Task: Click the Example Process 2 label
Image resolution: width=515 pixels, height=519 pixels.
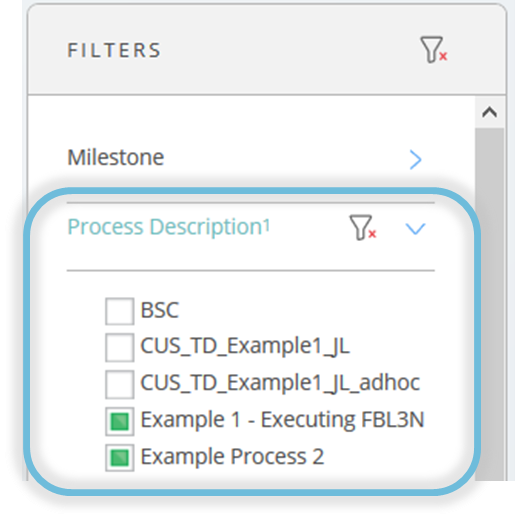Action: [x=232, y=456]
